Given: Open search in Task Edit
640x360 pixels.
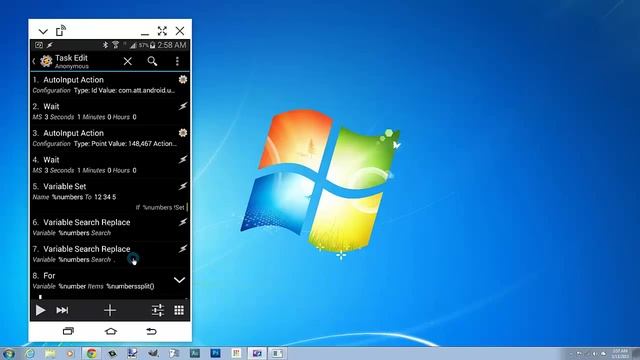Looking at the screenshot, I should coord(152,61).
